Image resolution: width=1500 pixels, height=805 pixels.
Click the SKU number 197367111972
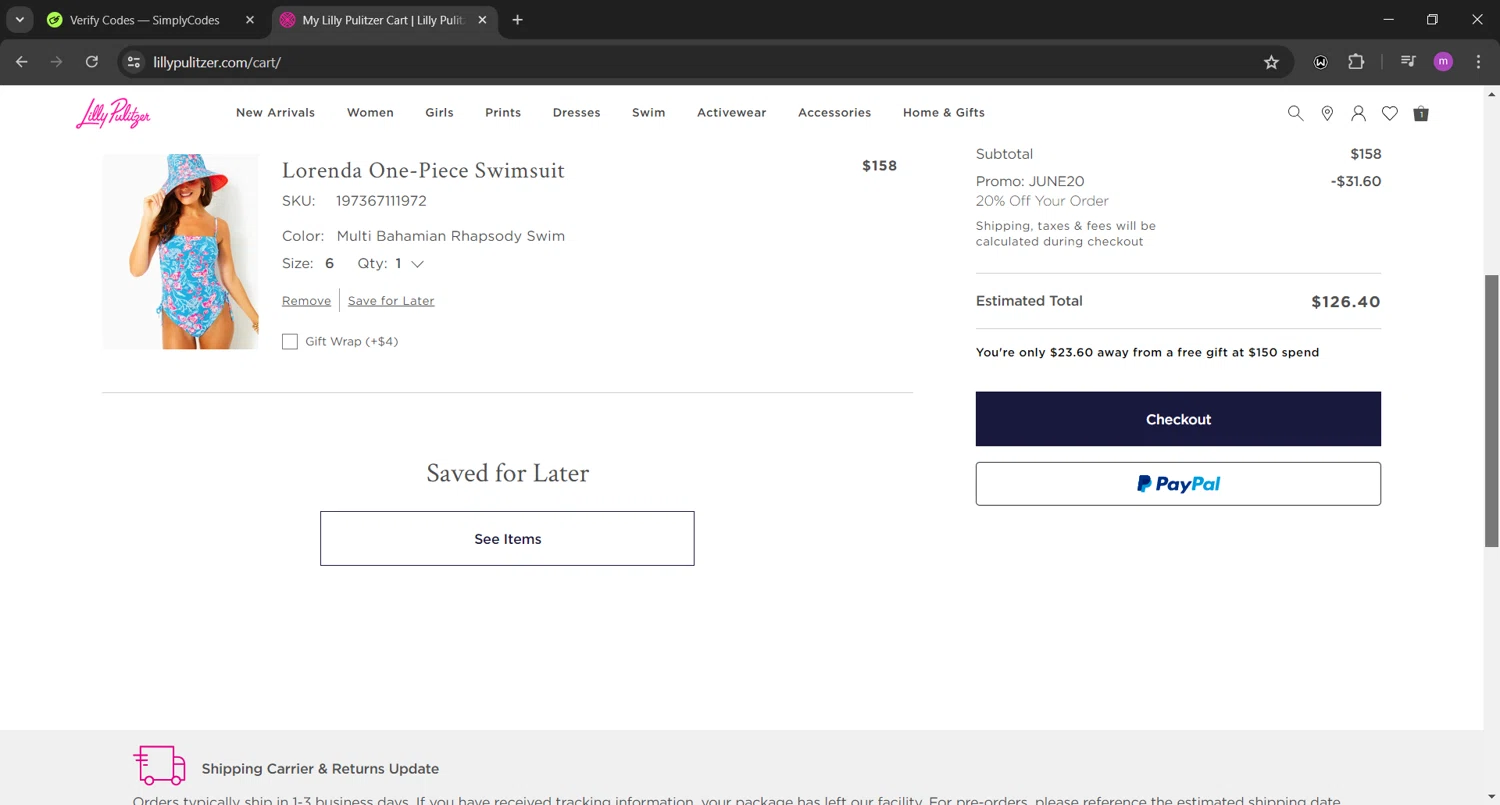(x=381, y=201)
